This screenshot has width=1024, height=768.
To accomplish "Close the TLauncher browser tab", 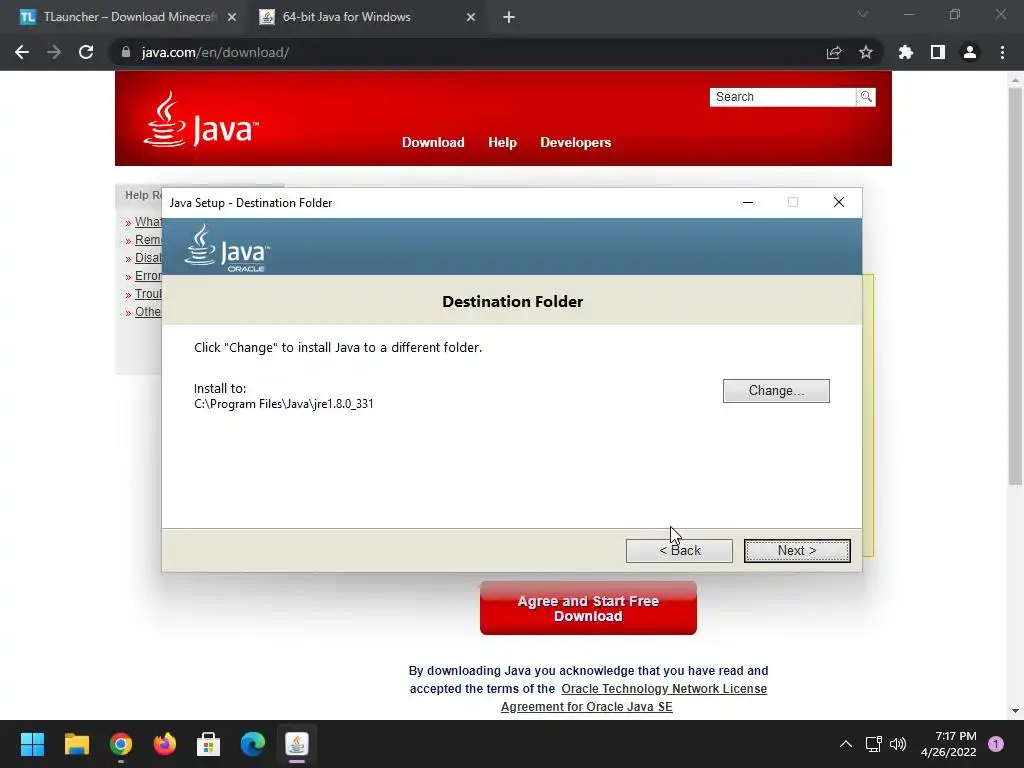I will point(231,17).
